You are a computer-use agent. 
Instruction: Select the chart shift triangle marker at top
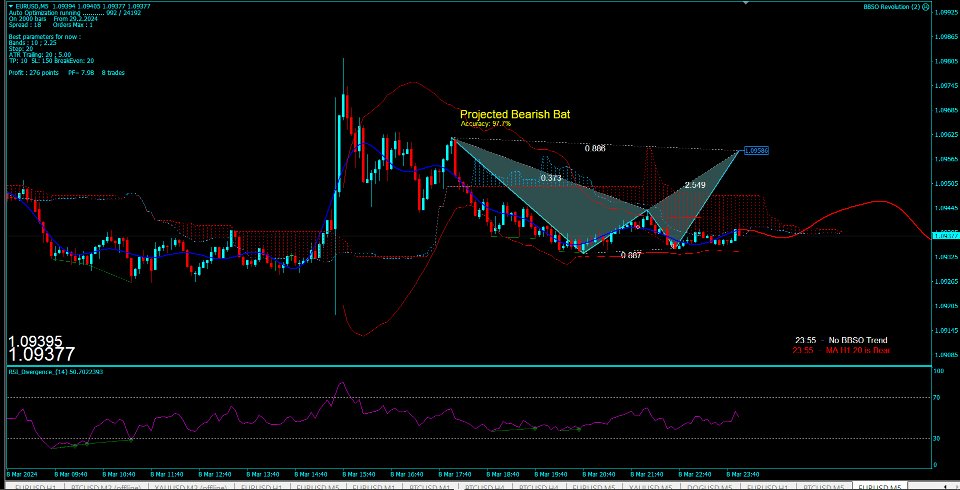click(745, 2)
